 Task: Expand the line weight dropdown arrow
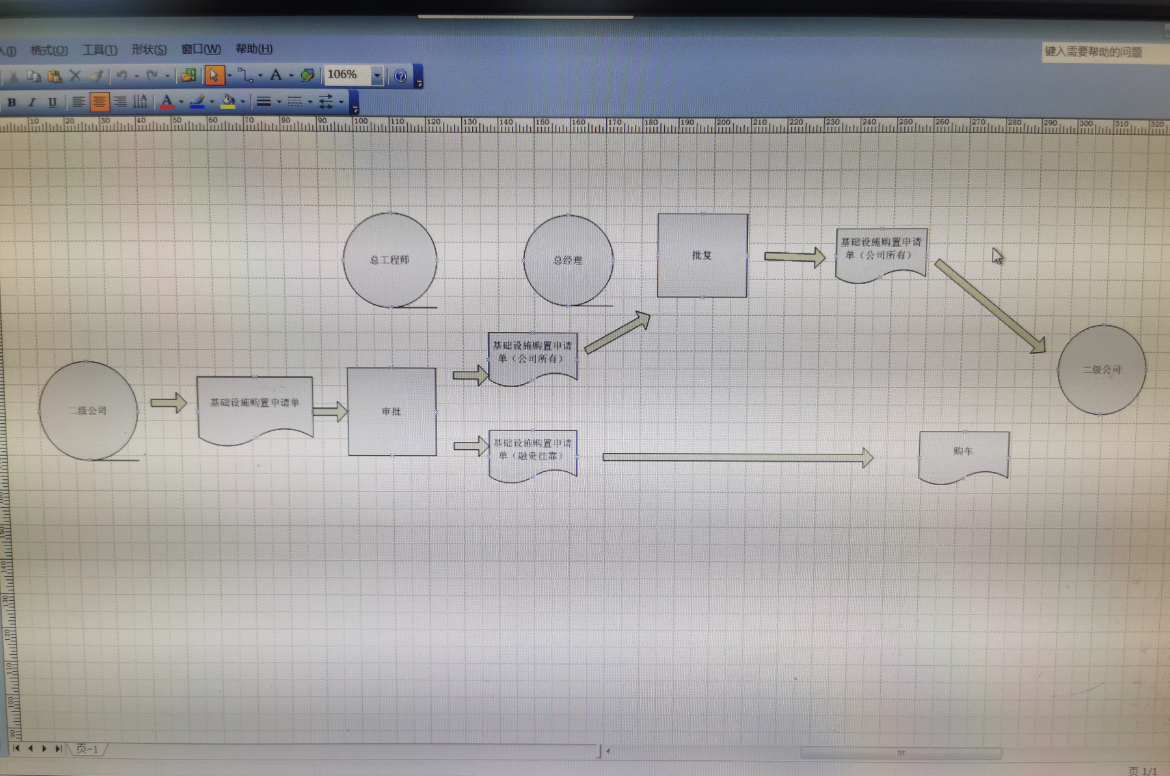point(279,102)
